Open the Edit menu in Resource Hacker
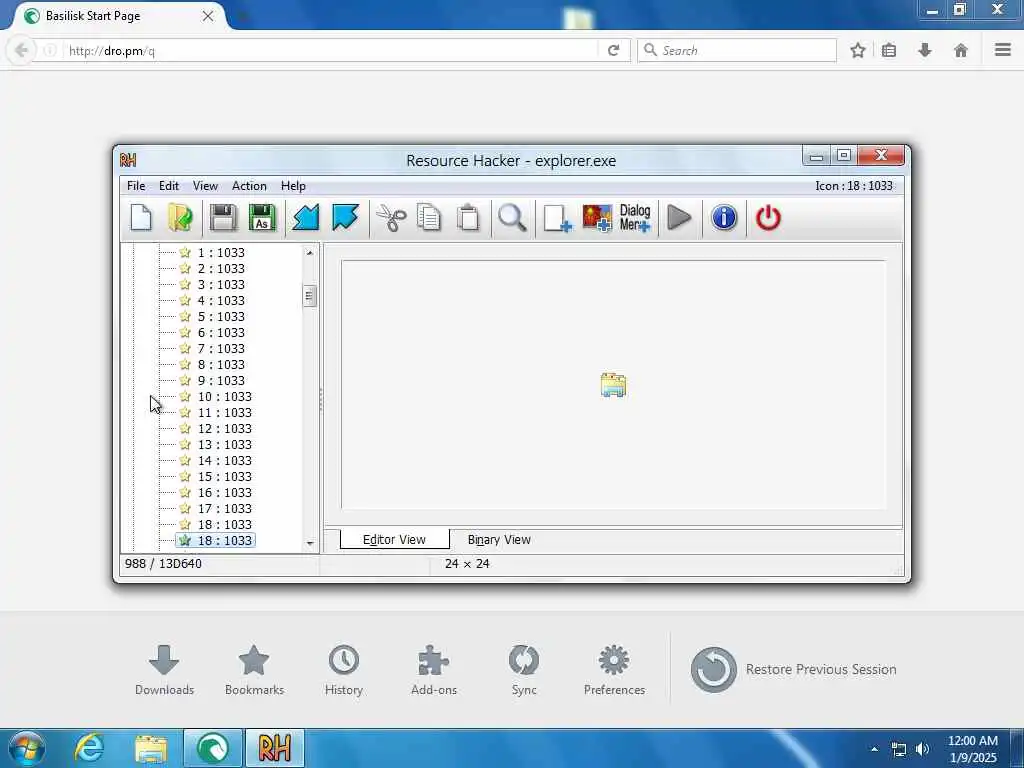The image size is (1024, 768). click(168, 186)
